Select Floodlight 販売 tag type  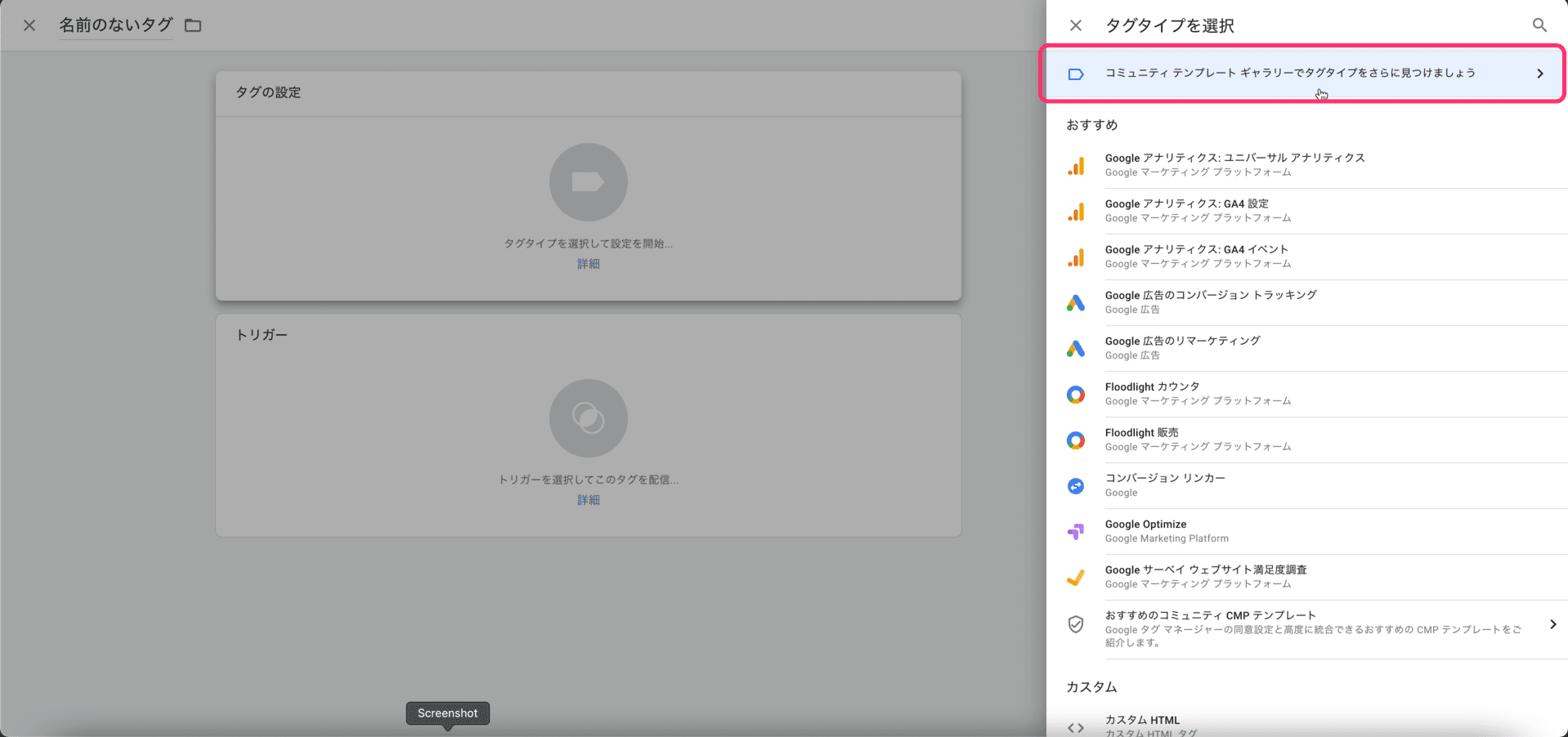1306,440
